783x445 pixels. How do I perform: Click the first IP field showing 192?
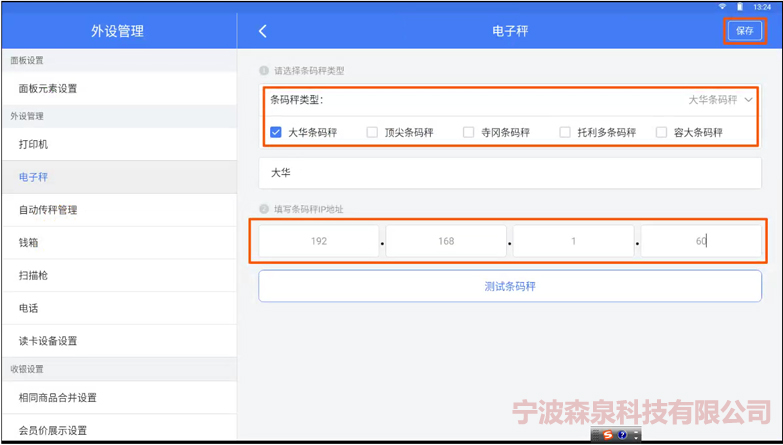pyautogui.click(x=319, y=241)
